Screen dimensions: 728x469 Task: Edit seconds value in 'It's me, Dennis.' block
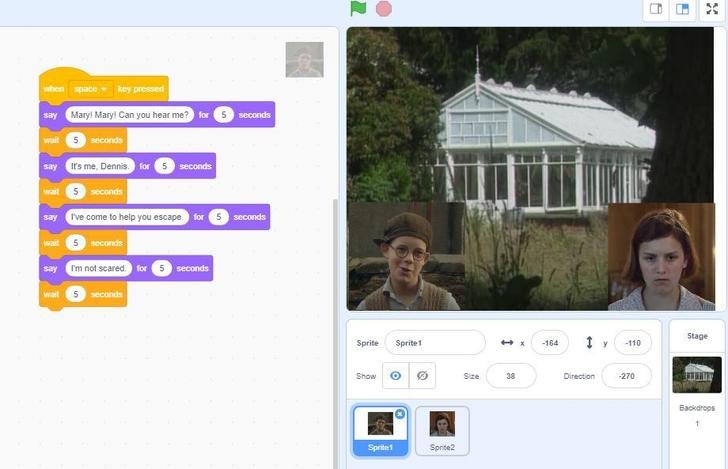tap(164, 166)
